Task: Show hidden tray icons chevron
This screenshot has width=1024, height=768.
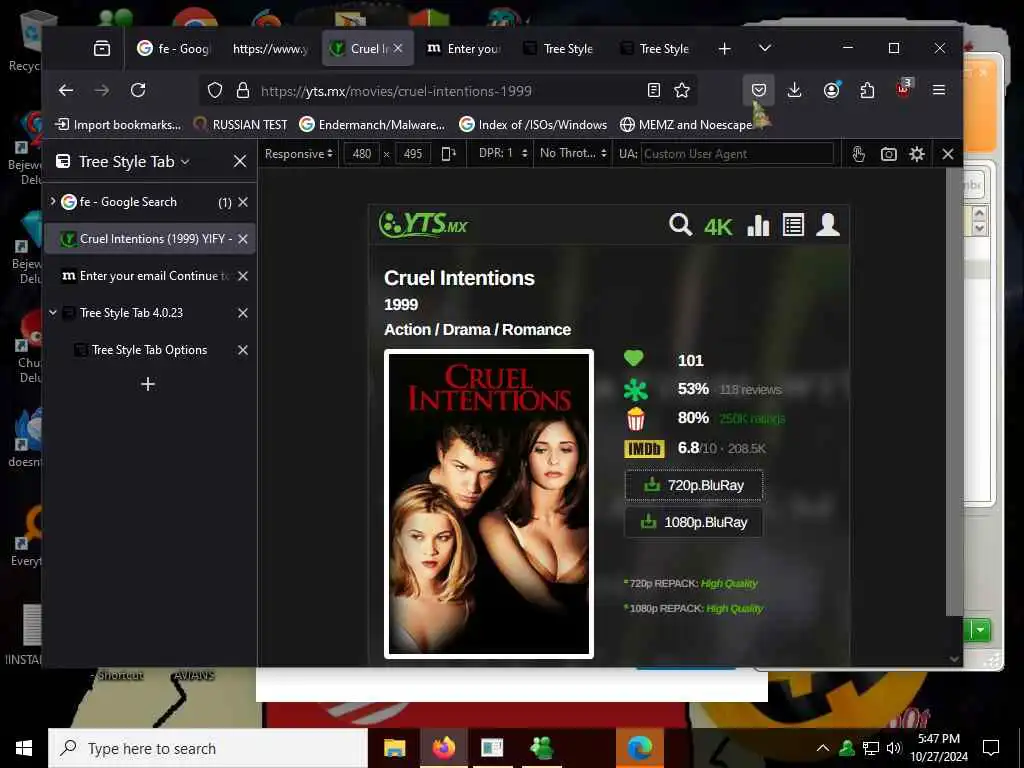Action: (x=823, y=748)
